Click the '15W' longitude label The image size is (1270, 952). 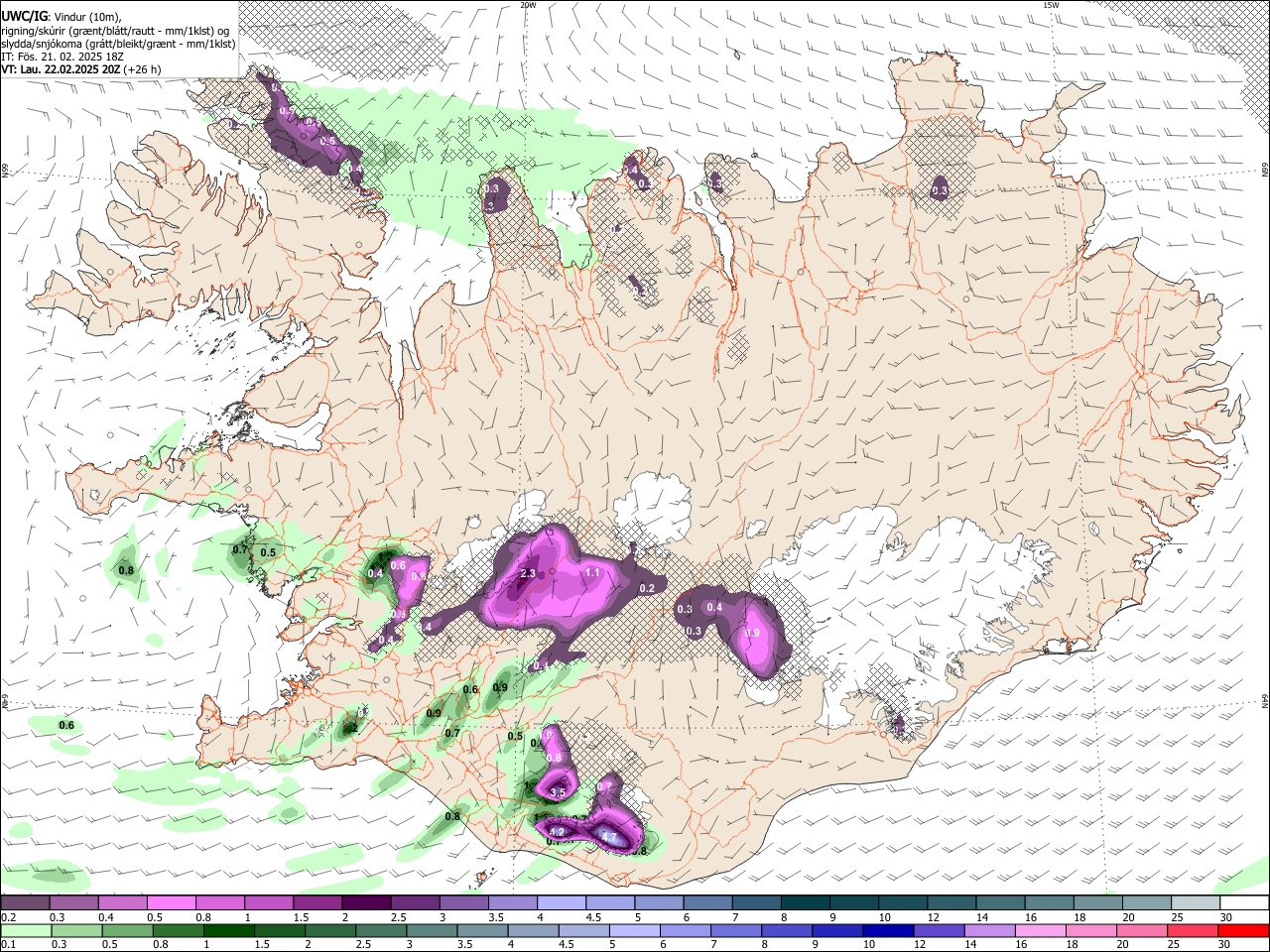(x=1051, y=5)
